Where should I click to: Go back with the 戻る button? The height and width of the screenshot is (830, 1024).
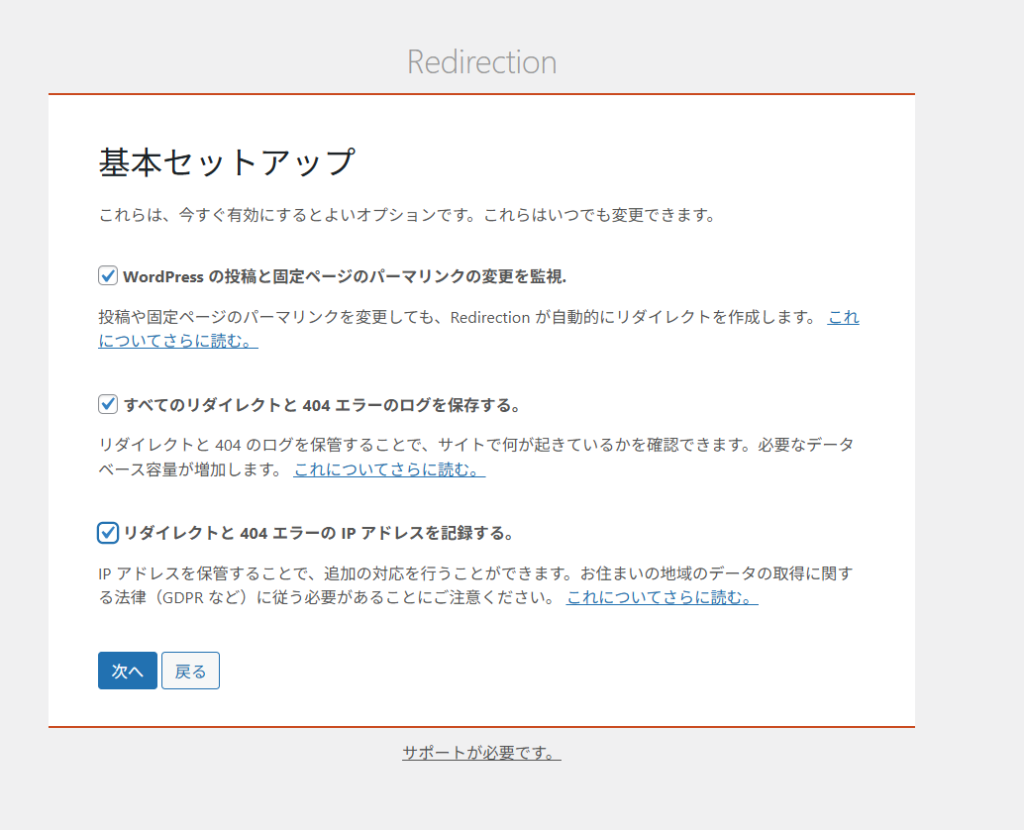(190, 671)
